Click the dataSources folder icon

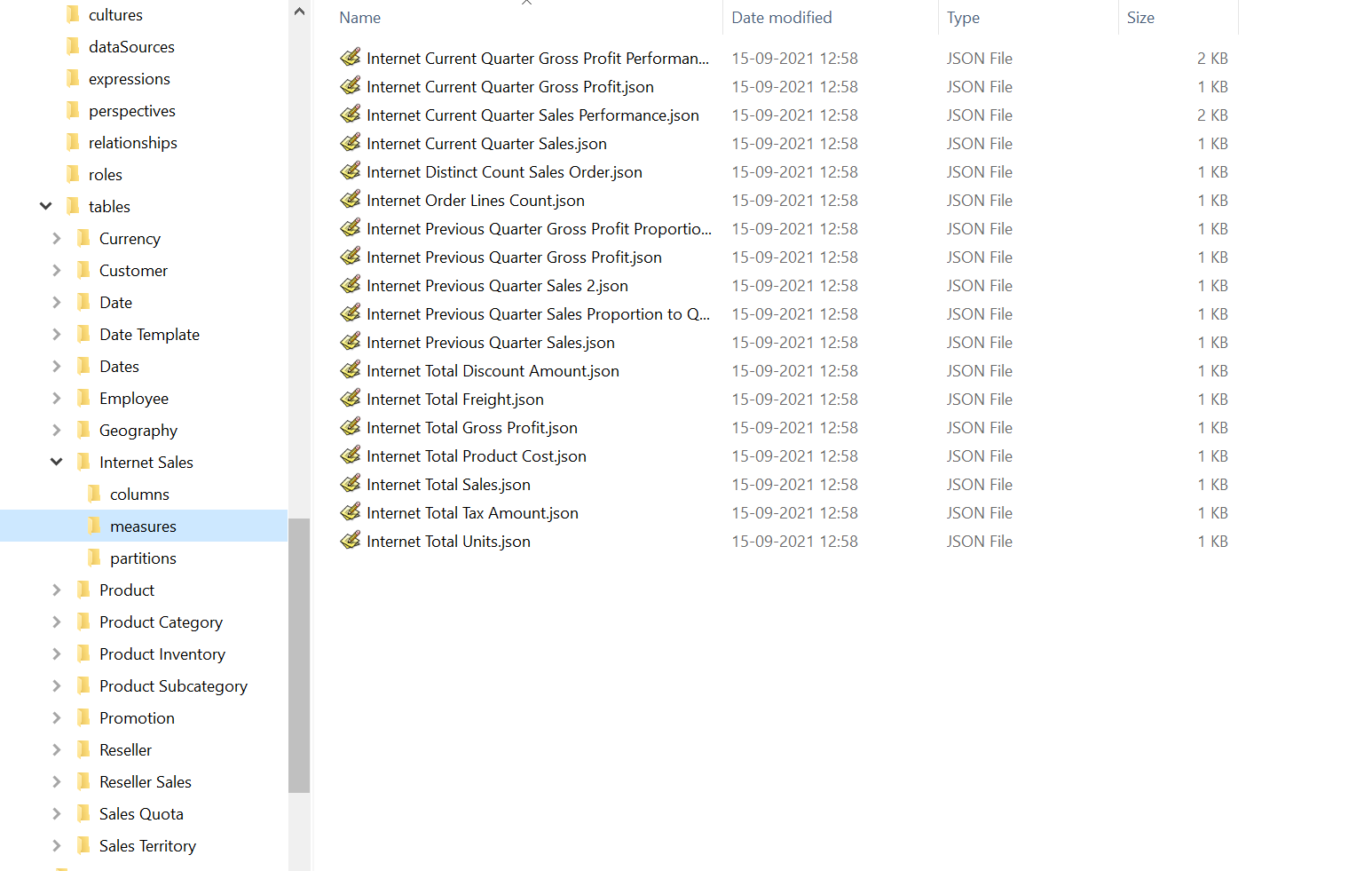73,46
